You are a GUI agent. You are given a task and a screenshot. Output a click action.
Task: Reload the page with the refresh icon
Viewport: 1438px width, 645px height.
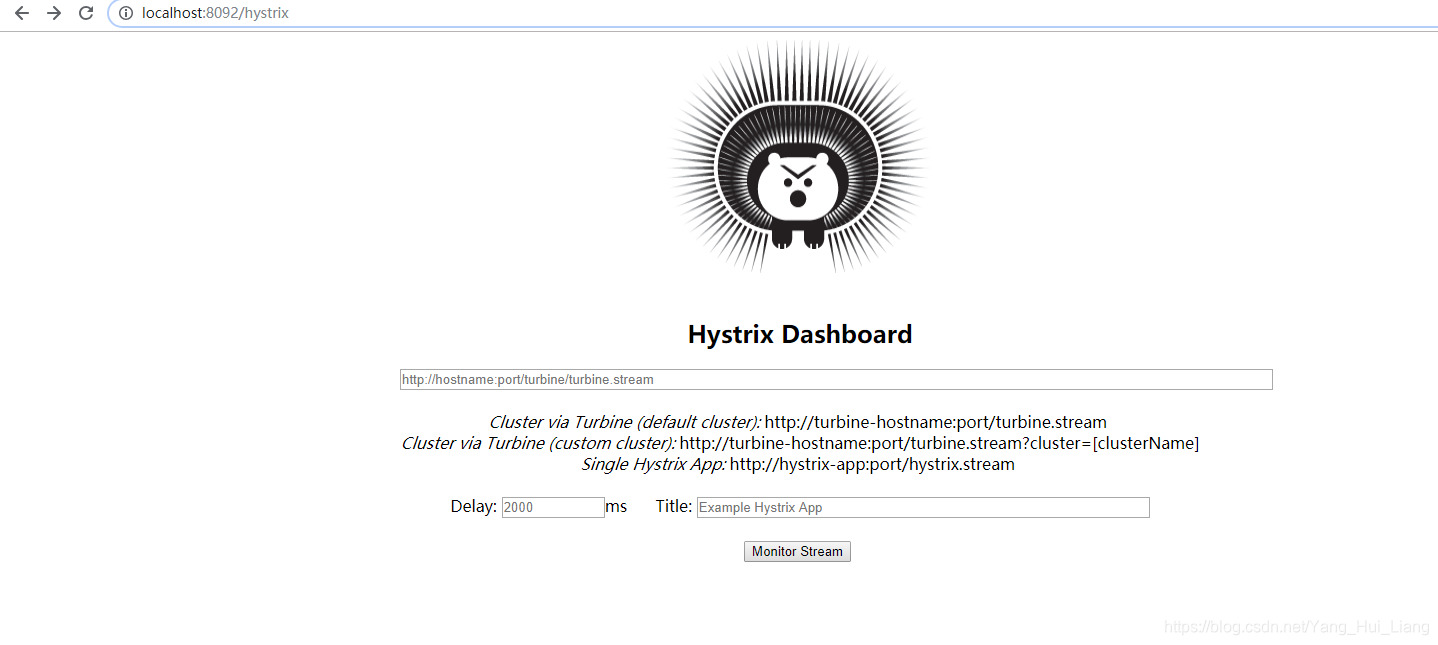pyautogui.click(x=86, y=13)
